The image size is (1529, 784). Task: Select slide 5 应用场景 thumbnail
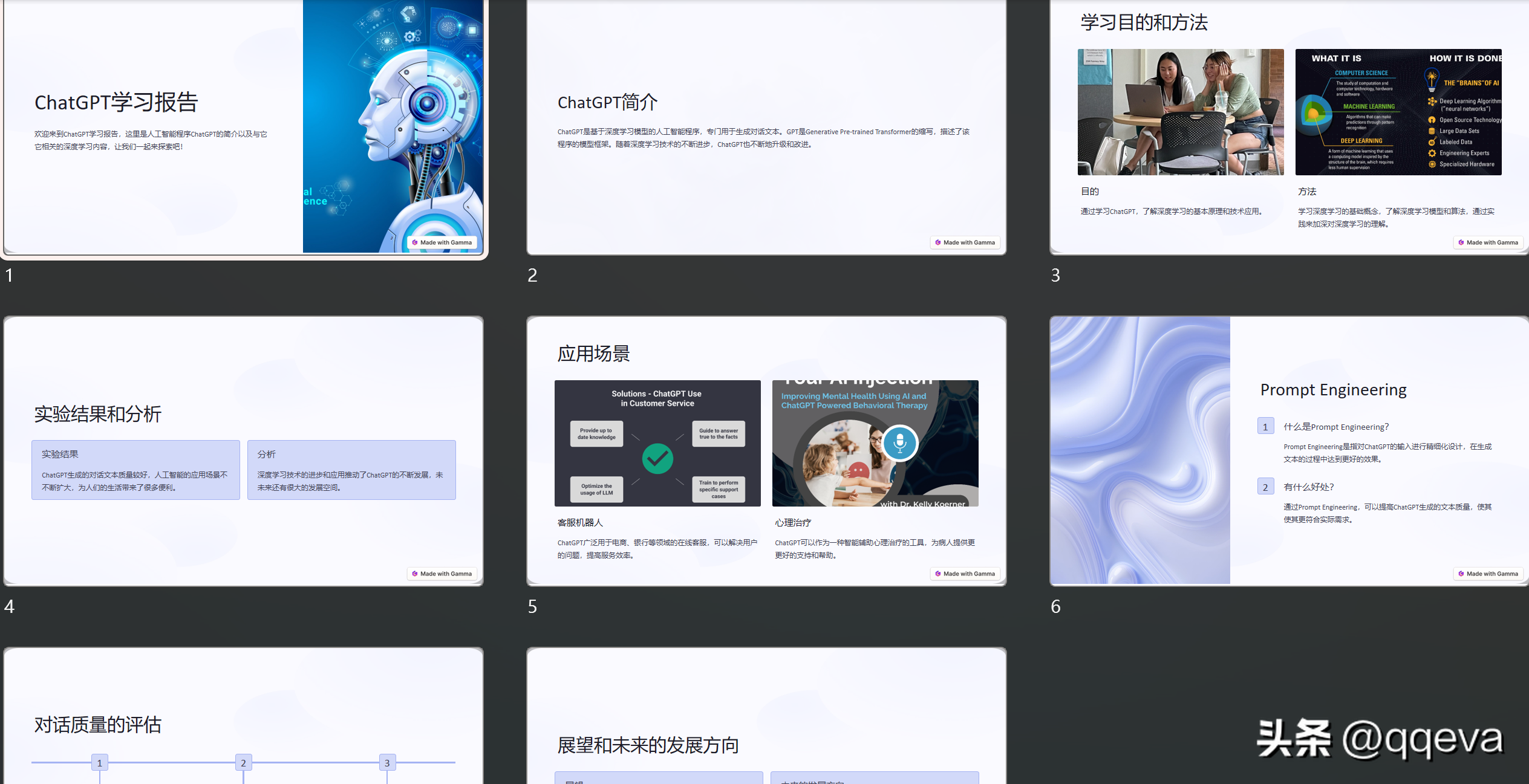(x=766, y=451)
